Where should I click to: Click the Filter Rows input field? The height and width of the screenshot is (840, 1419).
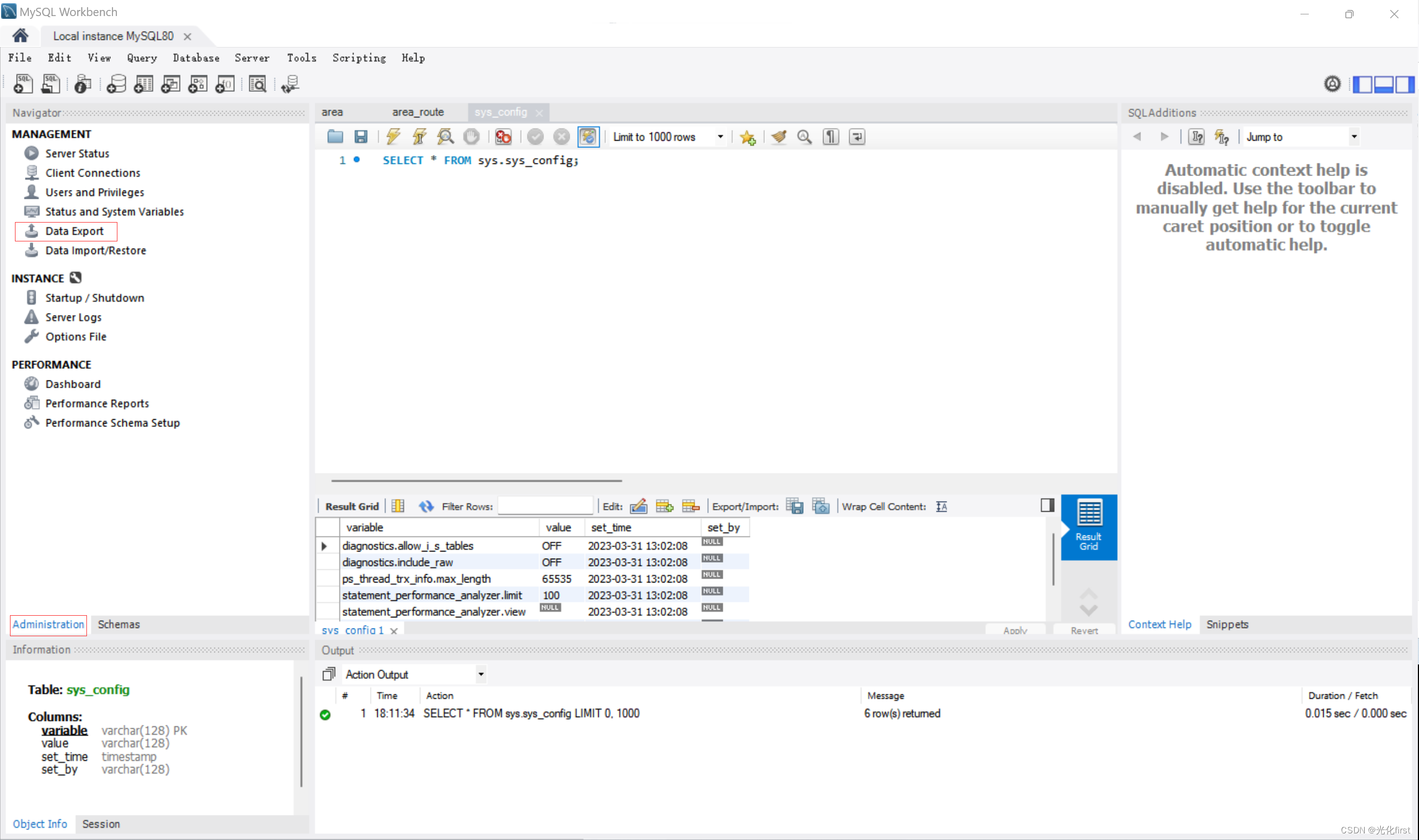point(545,506)
